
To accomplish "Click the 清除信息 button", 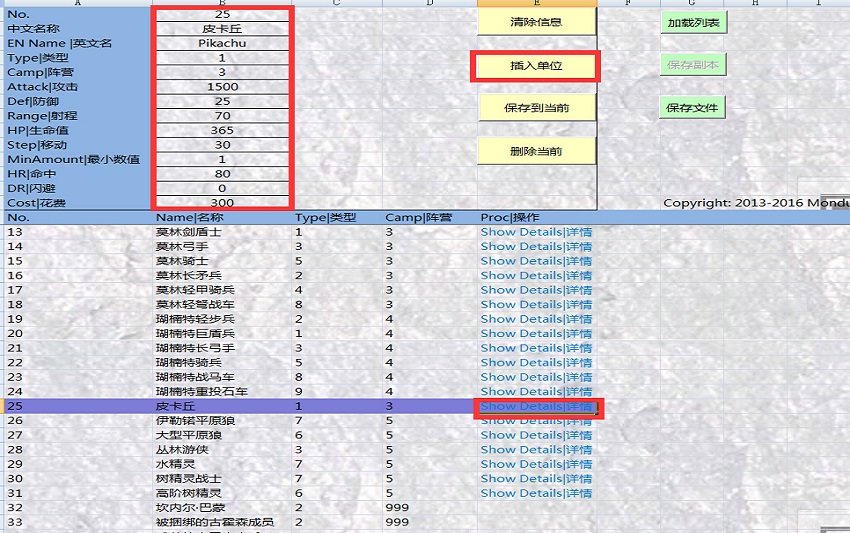I will pyautogui.click(x=537, y=21).
